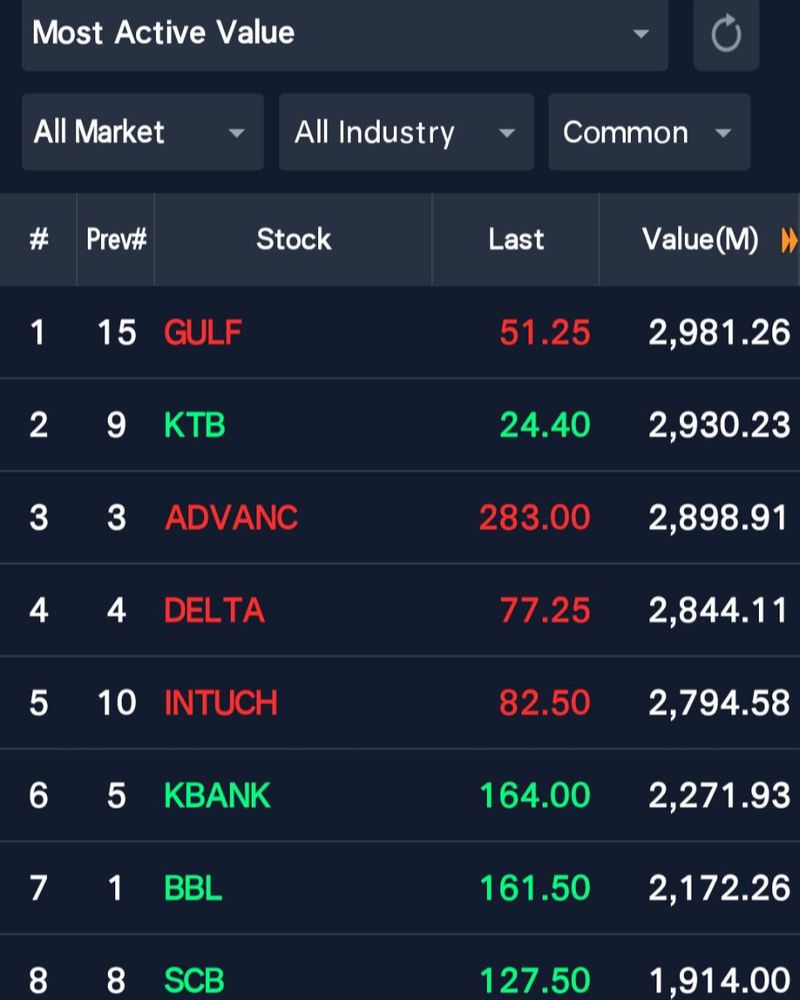Select the # rank column header

[x=39, y=240]
